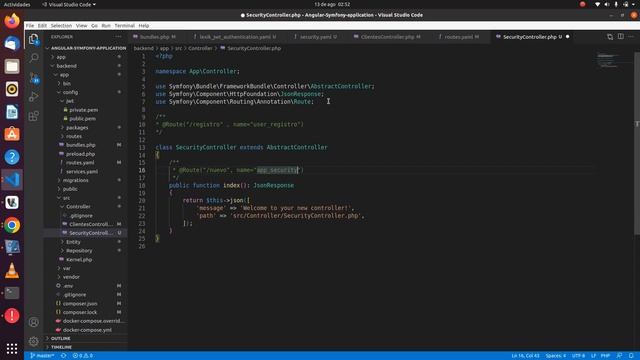Screen dimensions: 640x360
Task: Open Kernel.php in the explorer
Action: [x=79, y=260]
